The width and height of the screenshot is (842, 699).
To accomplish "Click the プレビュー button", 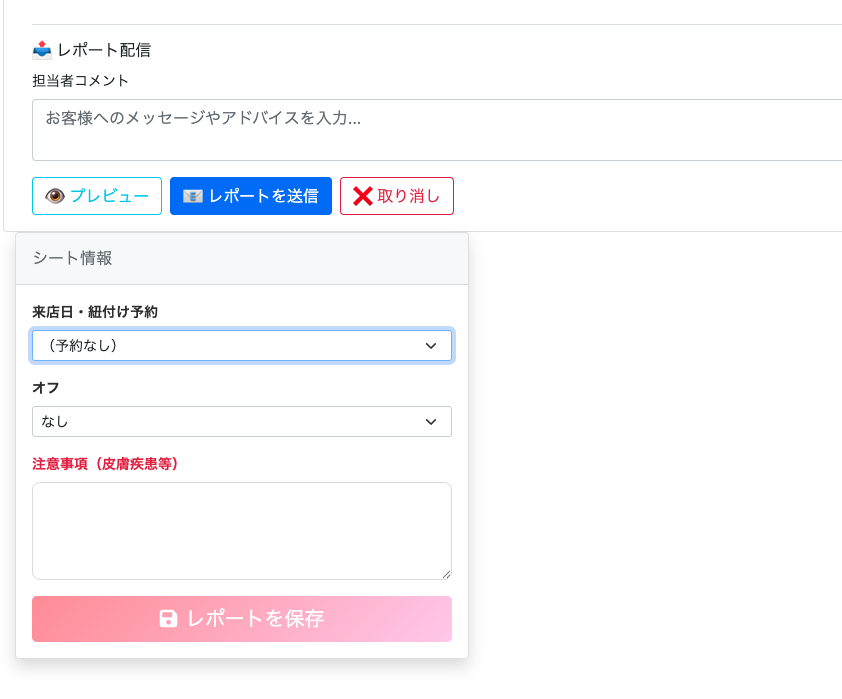I will [97, 196].
